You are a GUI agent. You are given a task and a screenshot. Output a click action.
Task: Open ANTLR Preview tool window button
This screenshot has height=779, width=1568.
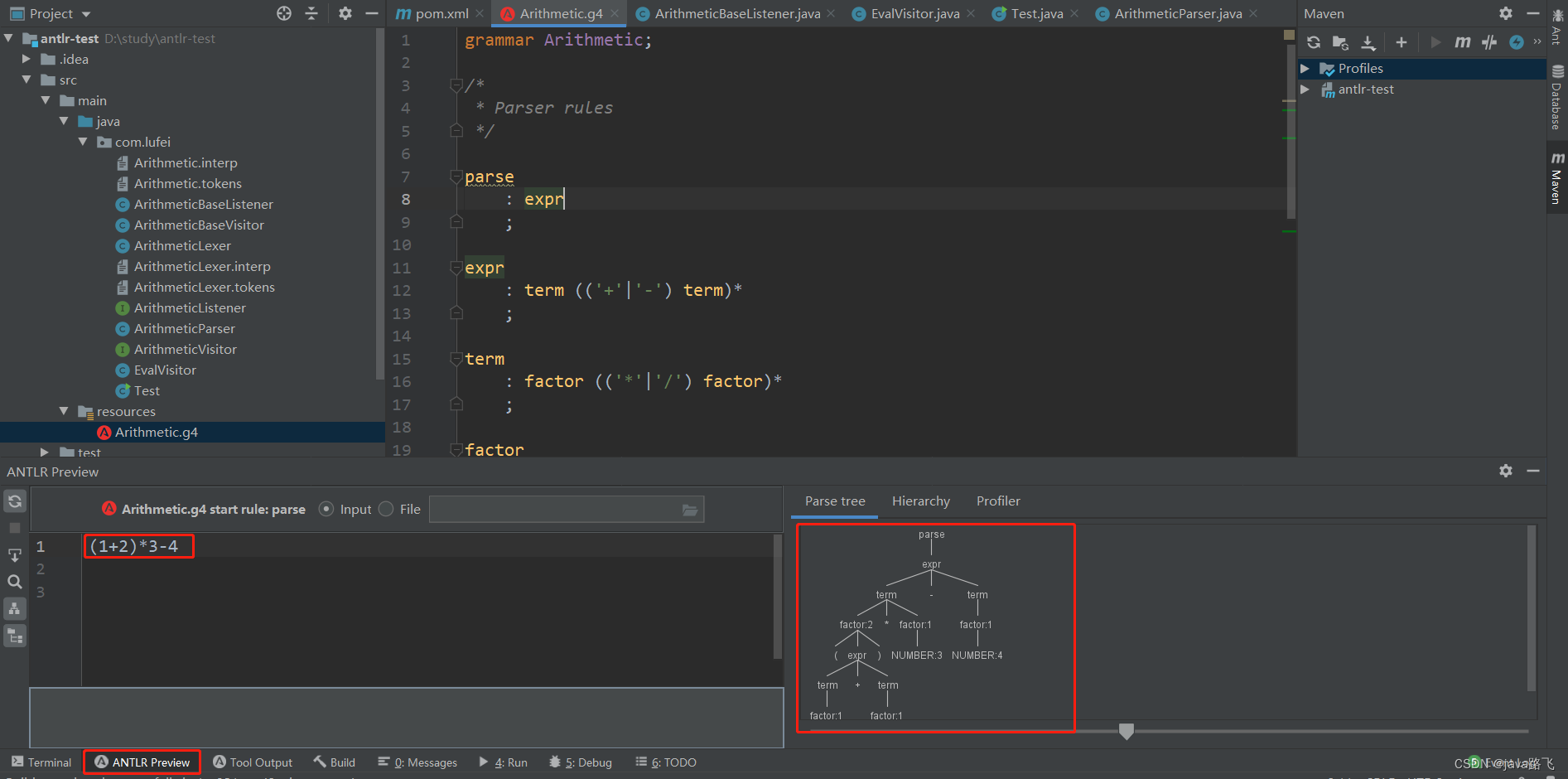(x=142, y=762)
